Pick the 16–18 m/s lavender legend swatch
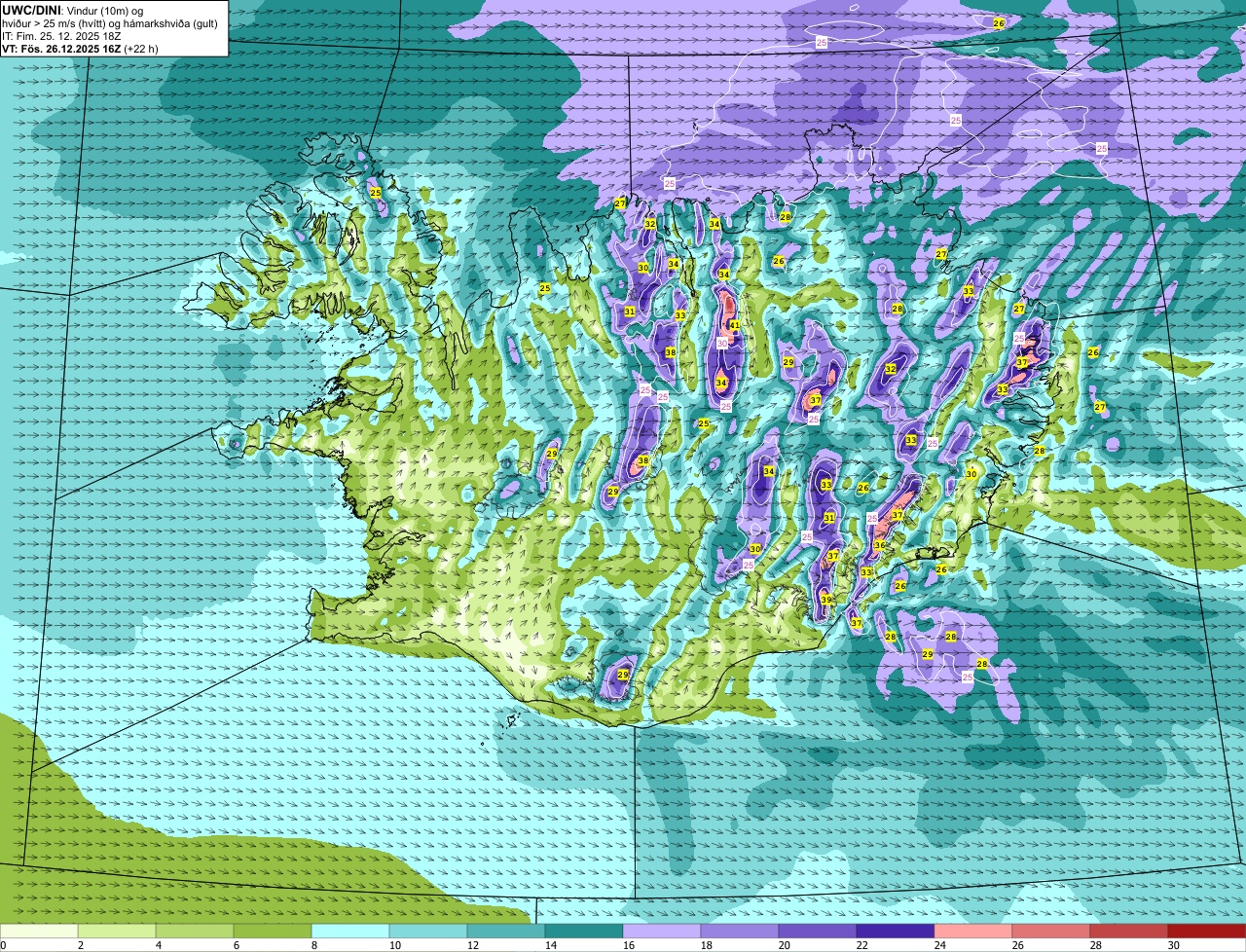The image size is (1246, 952). [x=662, y=932]
